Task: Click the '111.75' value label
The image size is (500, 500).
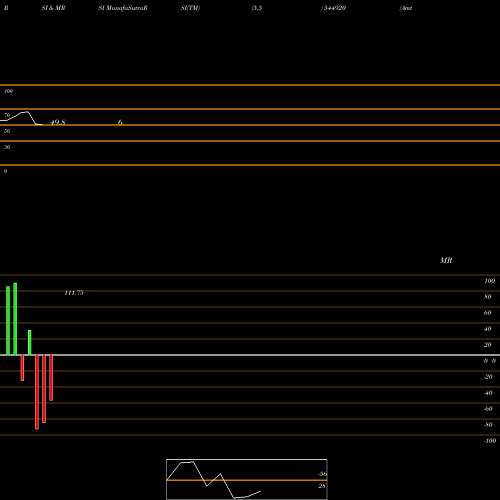Action: coord(74,293)
